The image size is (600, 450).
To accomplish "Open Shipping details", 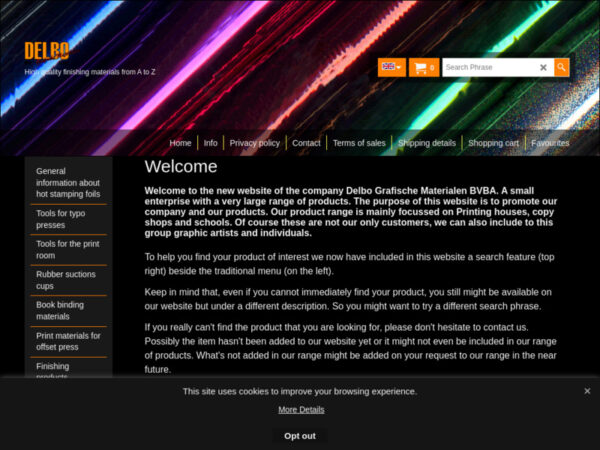I will tap(427, 143).
